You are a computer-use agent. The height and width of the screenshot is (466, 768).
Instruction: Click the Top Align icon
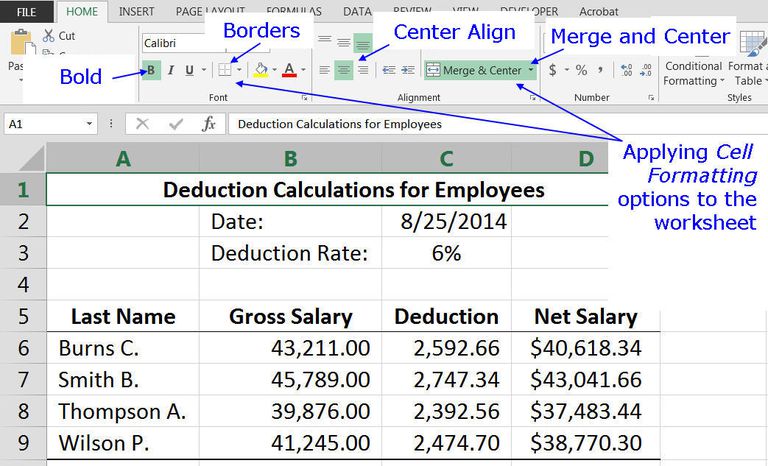coord(324,40)
